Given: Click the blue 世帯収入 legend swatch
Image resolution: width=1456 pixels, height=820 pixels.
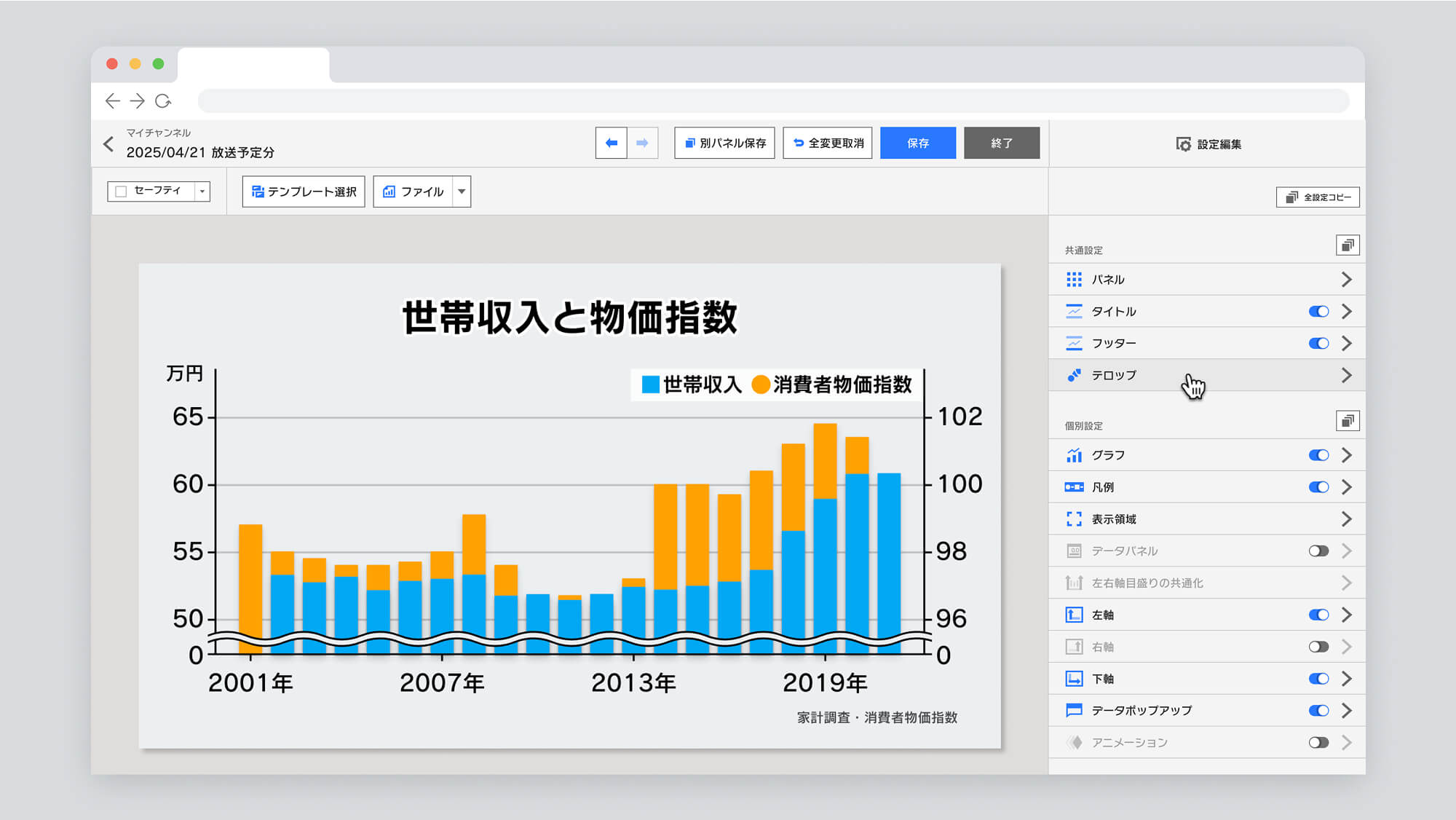Looking at the screenshot, I should coord(650,385).
